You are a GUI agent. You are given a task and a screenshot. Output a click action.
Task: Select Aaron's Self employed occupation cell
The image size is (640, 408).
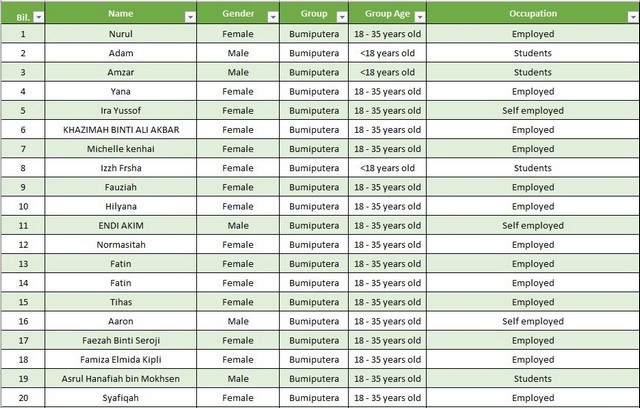[x=532, y=322]
